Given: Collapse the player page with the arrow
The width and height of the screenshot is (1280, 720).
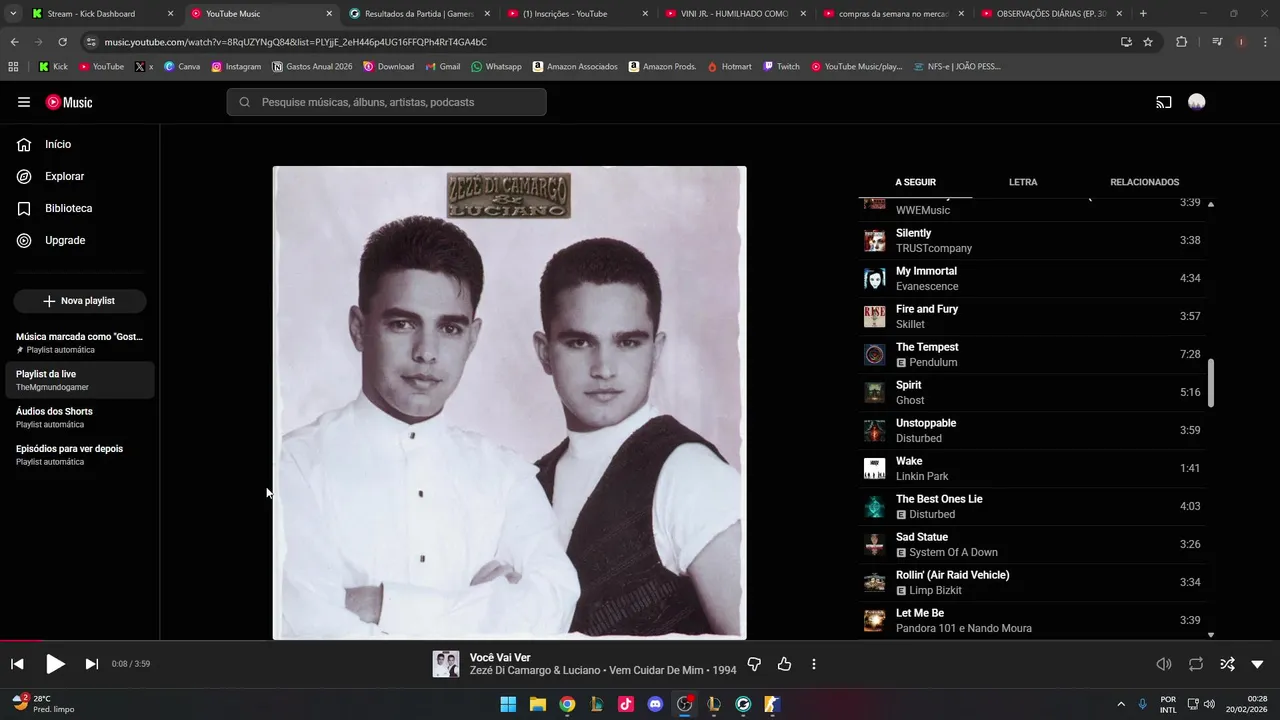Looking at the screenshot, I should [x=1257, y=664].
